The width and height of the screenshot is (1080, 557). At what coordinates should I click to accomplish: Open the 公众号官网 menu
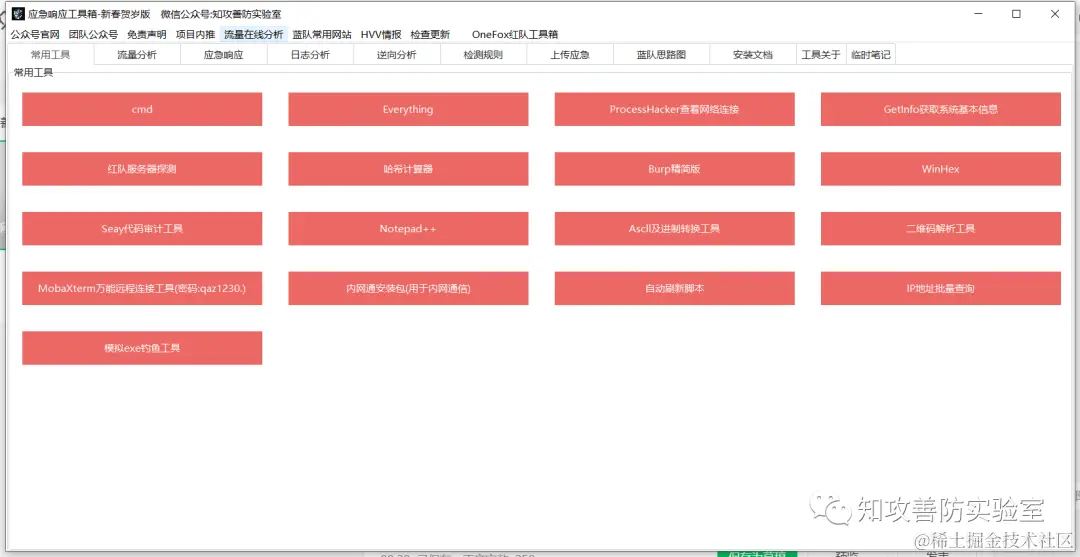35,34
